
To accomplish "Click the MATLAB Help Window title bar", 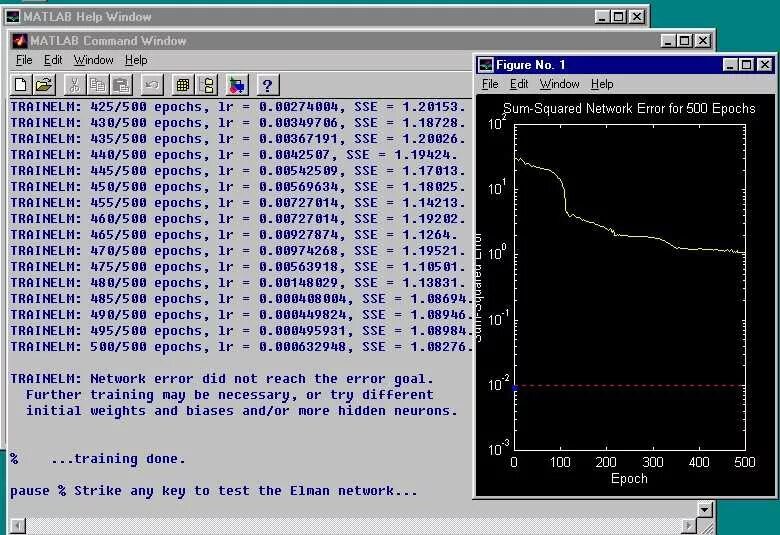I will tap(326, 17).
